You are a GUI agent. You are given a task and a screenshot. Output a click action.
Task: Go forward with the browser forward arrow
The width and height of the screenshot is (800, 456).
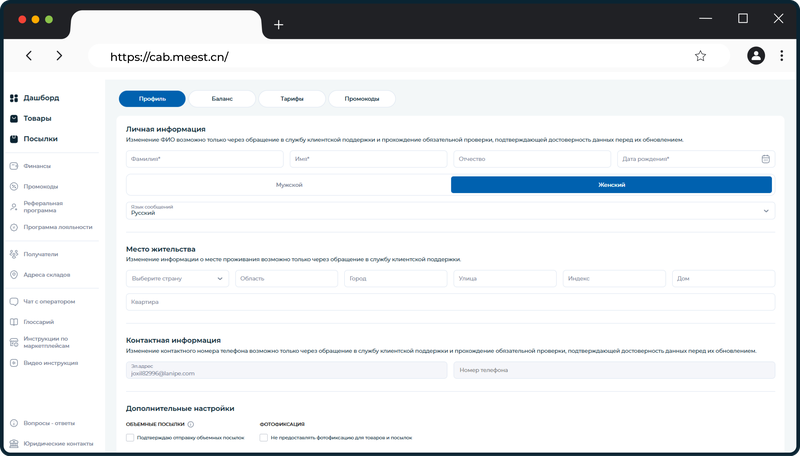tap(59, 56)
